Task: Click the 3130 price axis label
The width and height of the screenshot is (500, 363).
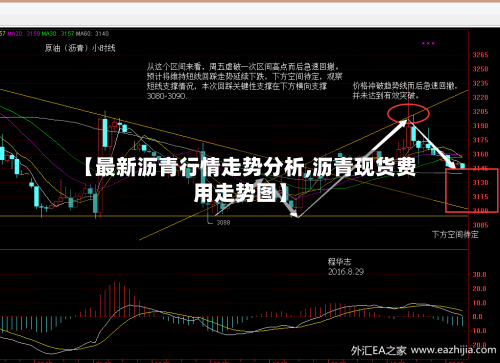Action: (x=480, y=183)
